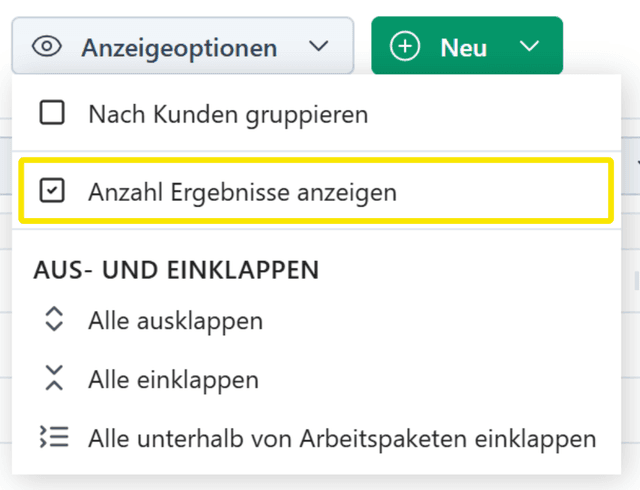The width and height of the screenshot is (640, 490).
Task: Uncheck the Anzahl Ergebnisse anzeigen checkbox
Action: 52,190
